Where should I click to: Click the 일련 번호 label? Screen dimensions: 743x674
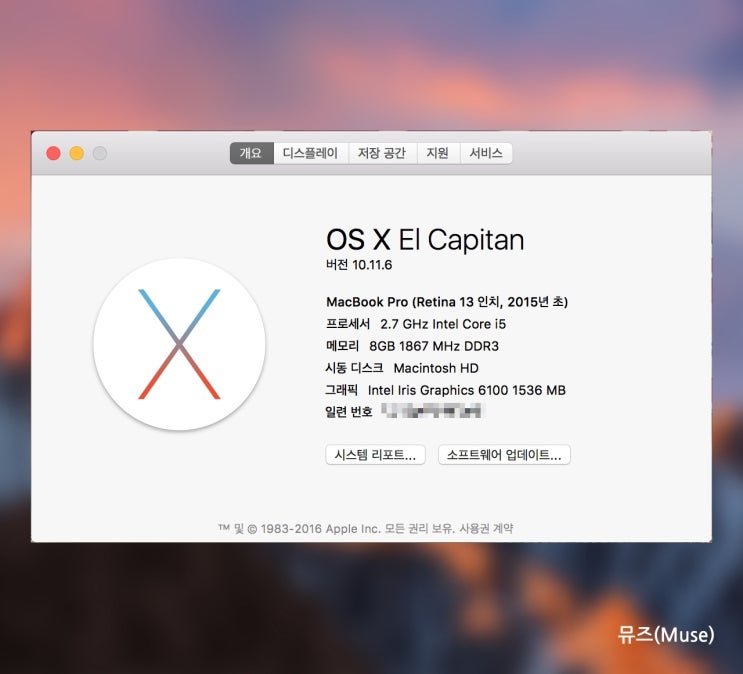coord(348,412)
